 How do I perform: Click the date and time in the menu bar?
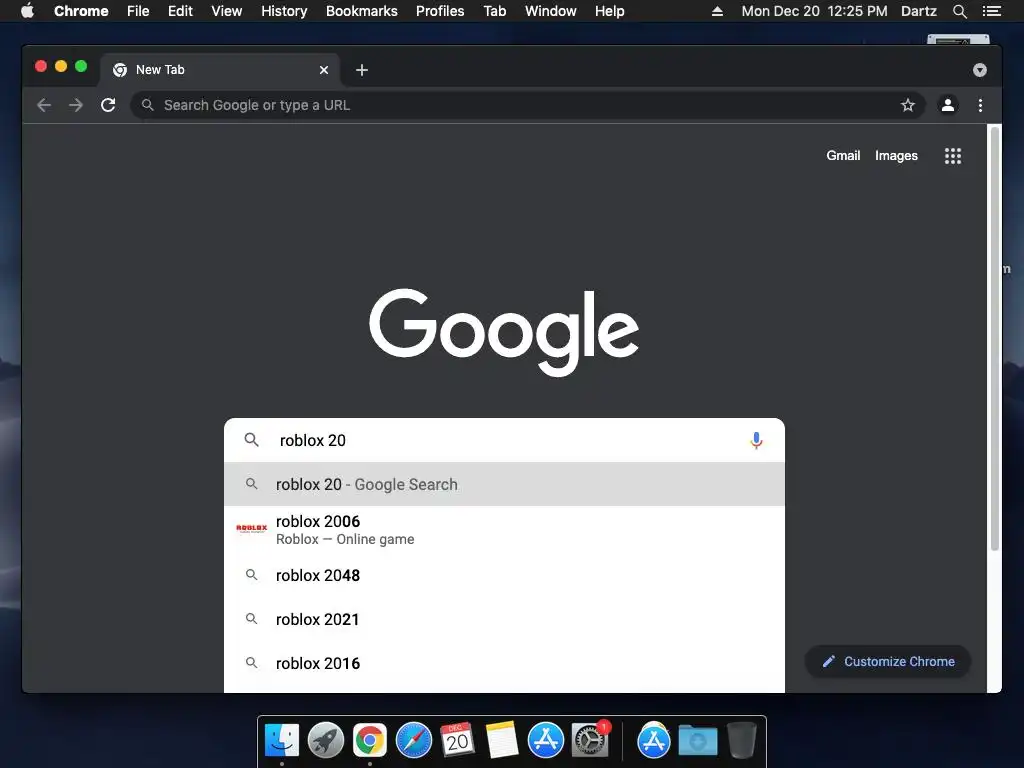(x=814, y=11)
